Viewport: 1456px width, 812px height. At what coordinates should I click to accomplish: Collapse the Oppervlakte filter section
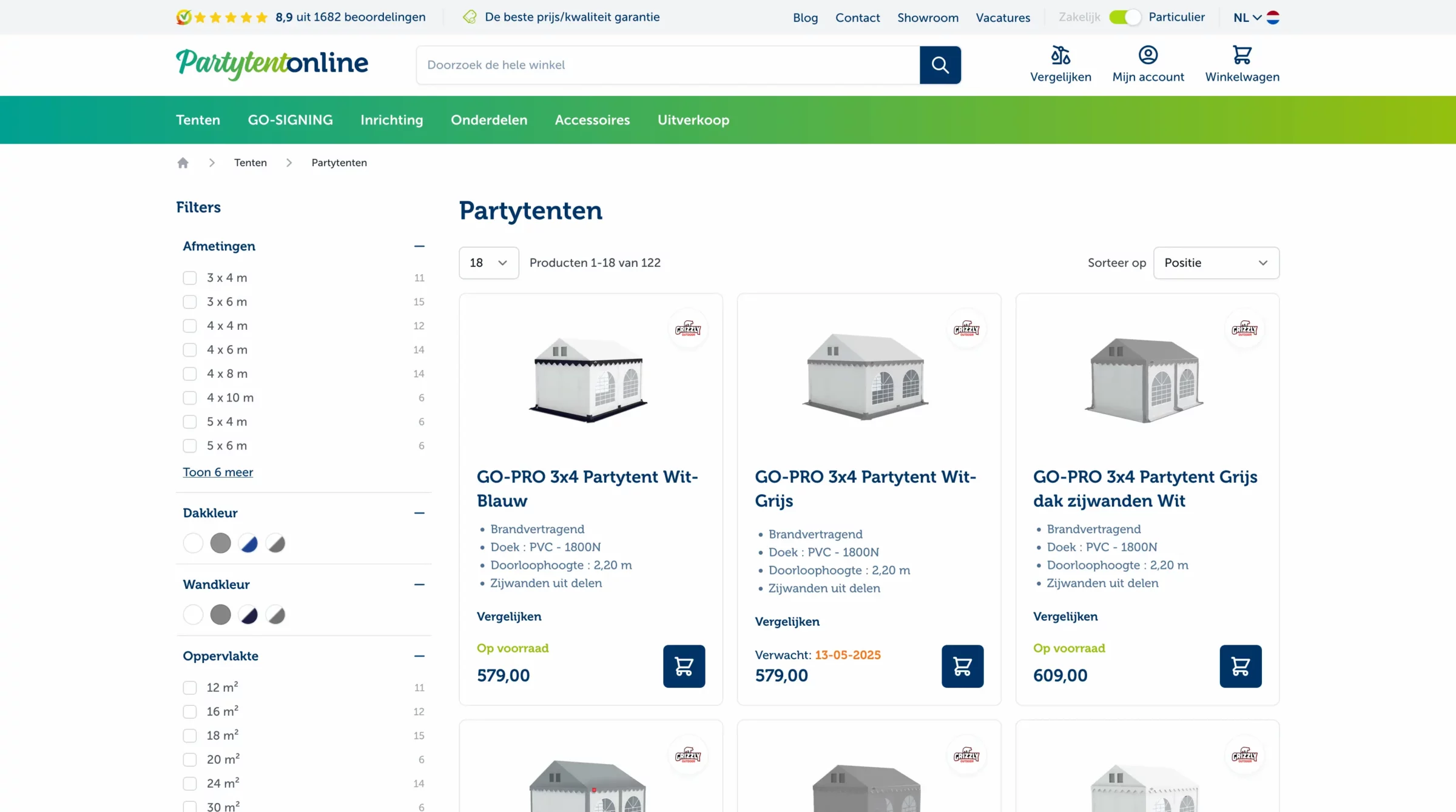point(419,656)
